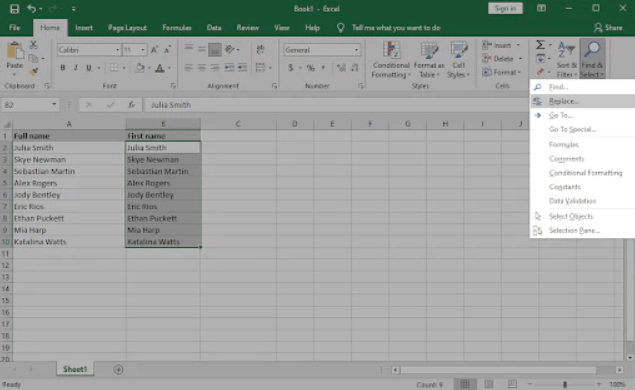Click the AutoSum sigma icon
Image resolution: width=635 pixels, height=390 pixels.
point(540,45)
